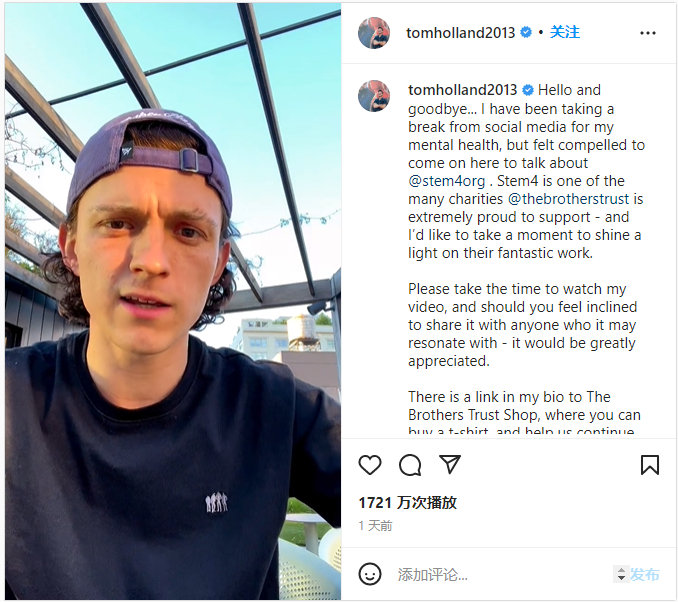Open the 1721 万次播放 view count
The height and width of the screenshot is (602, 678).
[x=407, y=503]
